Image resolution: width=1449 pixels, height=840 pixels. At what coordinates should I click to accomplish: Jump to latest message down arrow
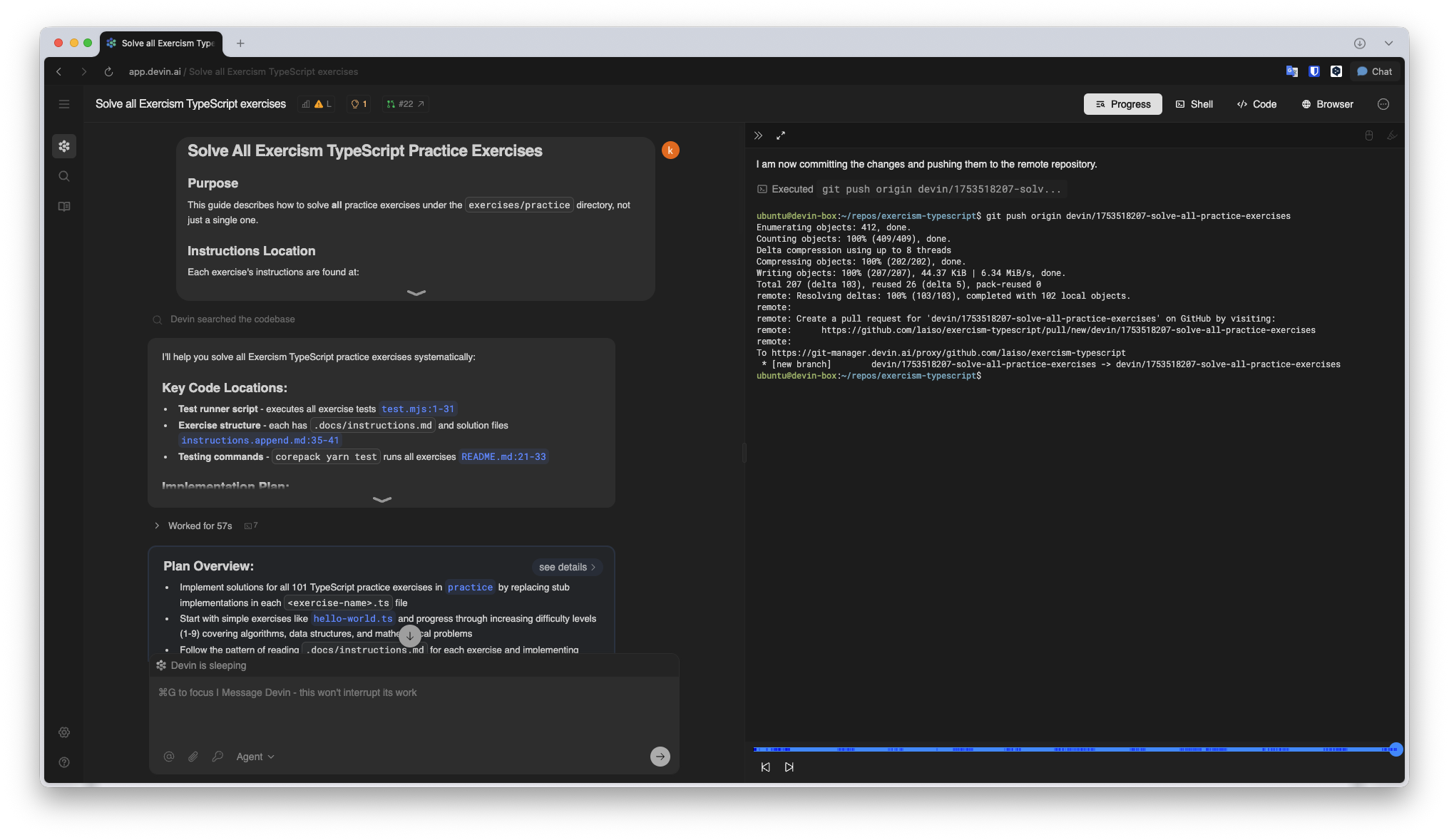[410, 635]
